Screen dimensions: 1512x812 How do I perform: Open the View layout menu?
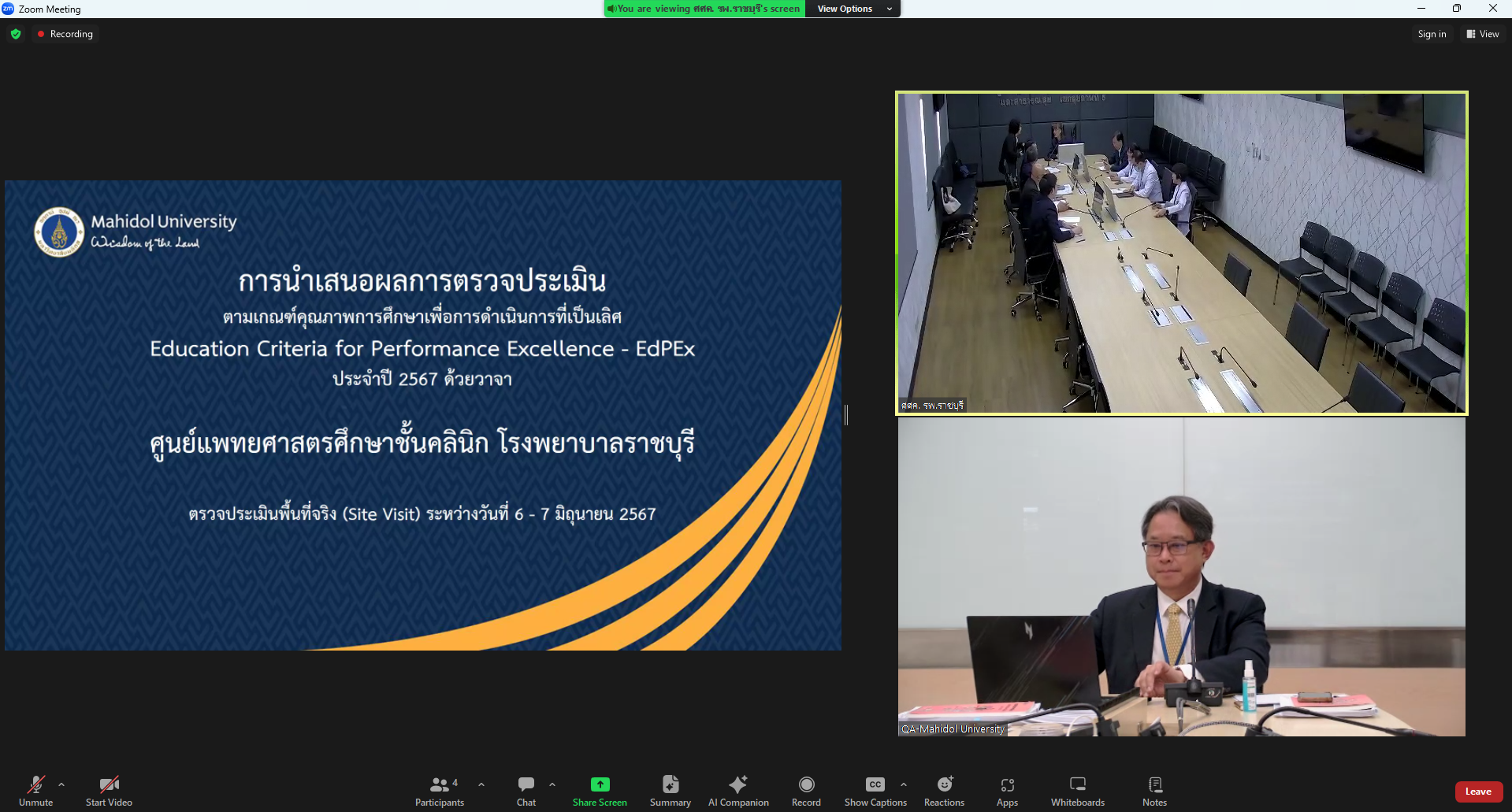tap(1482, 34)
